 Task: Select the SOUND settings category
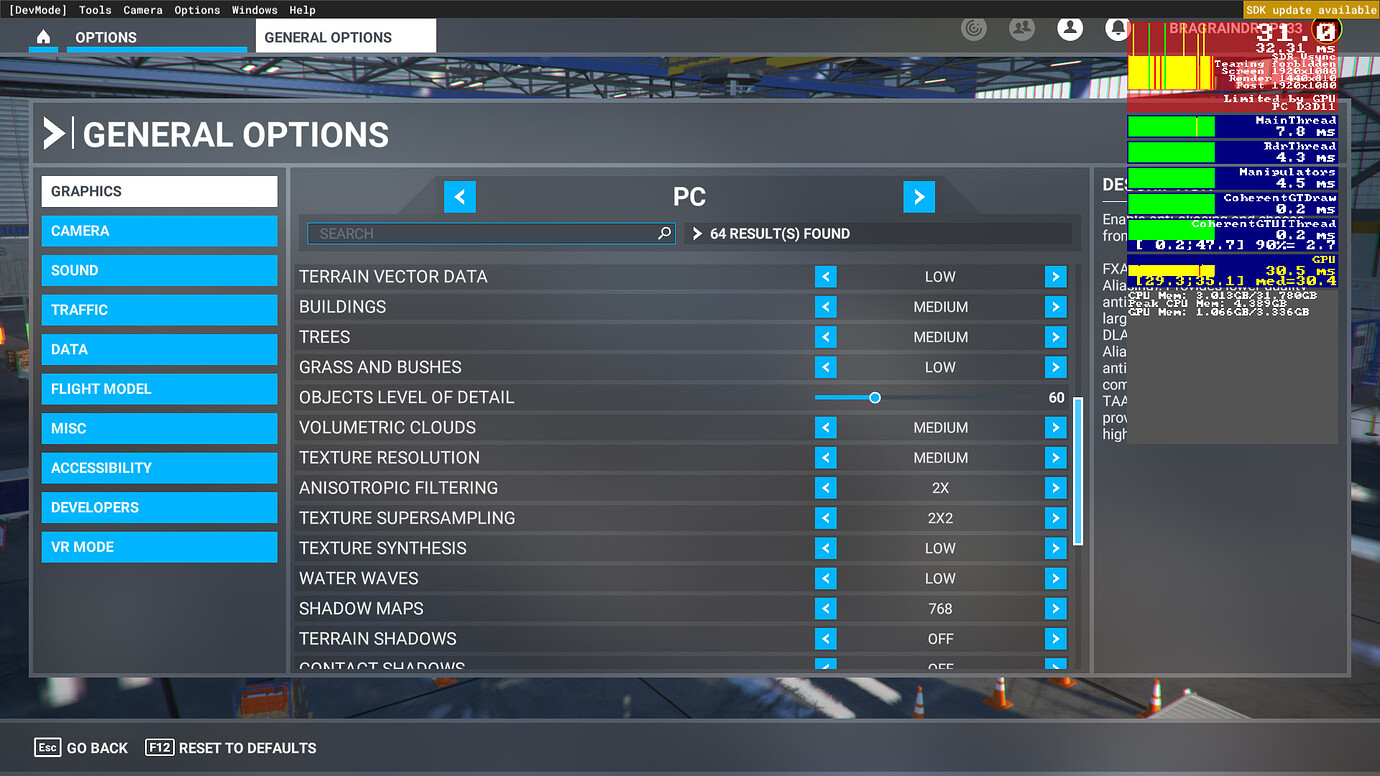pyautogui.click(x=159, y=270)
